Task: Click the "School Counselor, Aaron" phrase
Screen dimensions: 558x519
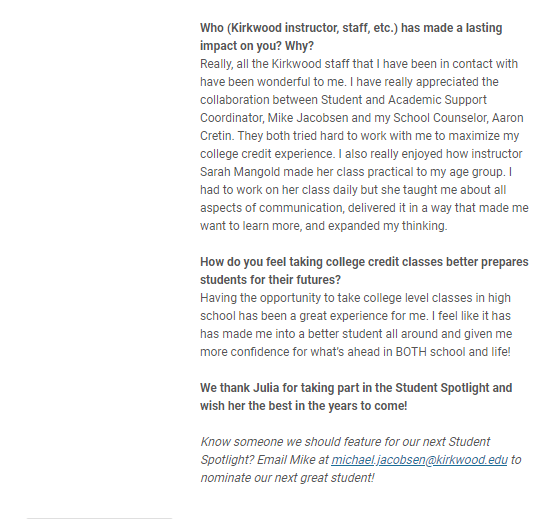Action: [458, 117]
